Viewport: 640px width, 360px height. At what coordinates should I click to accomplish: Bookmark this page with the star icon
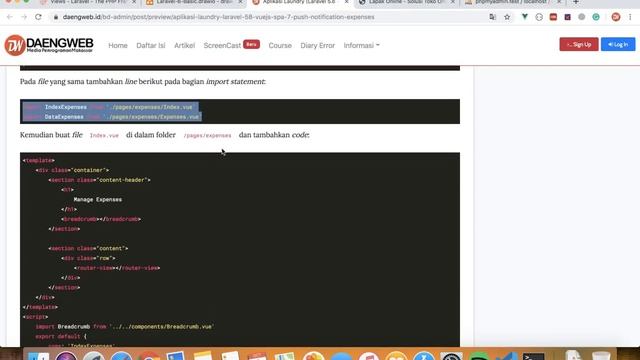(x=507, y=17)
